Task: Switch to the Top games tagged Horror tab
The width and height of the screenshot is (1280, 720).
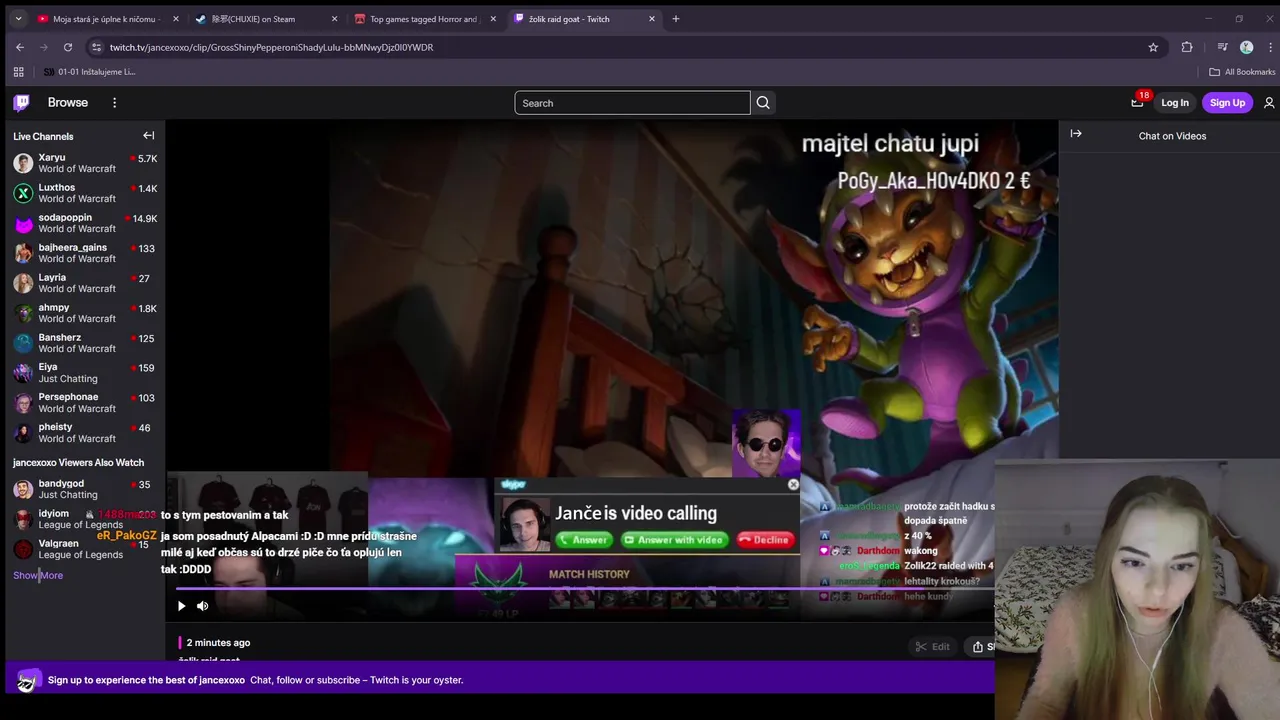Action: click(424, 19)
